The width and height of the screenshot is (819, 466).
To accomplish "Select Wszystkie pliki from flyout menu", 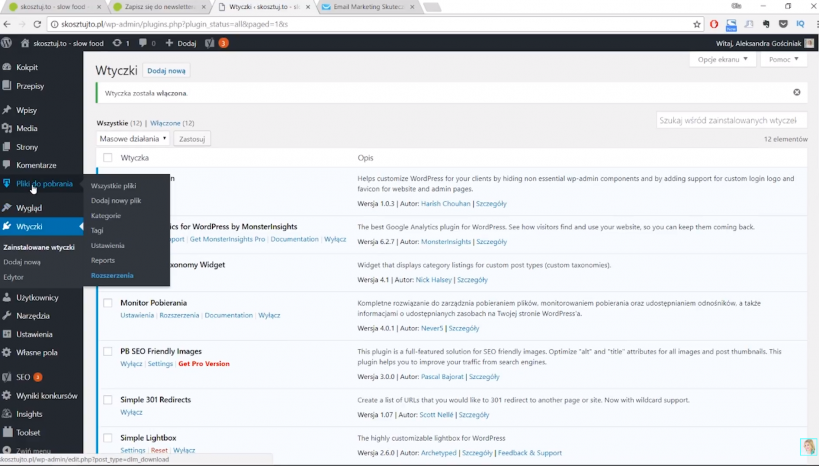I will click(113, 185).
